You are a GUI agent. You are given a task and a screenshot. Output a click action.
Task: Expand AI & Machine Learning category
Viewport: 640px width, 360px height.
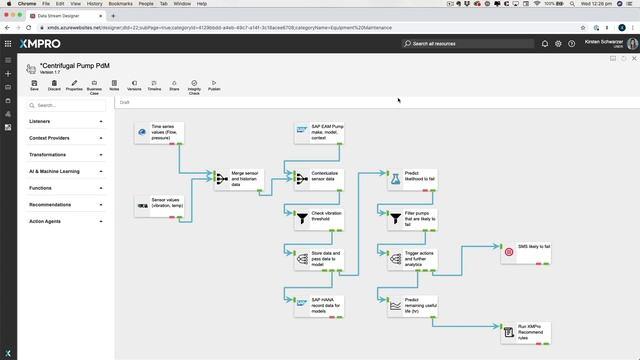[65, 172]
